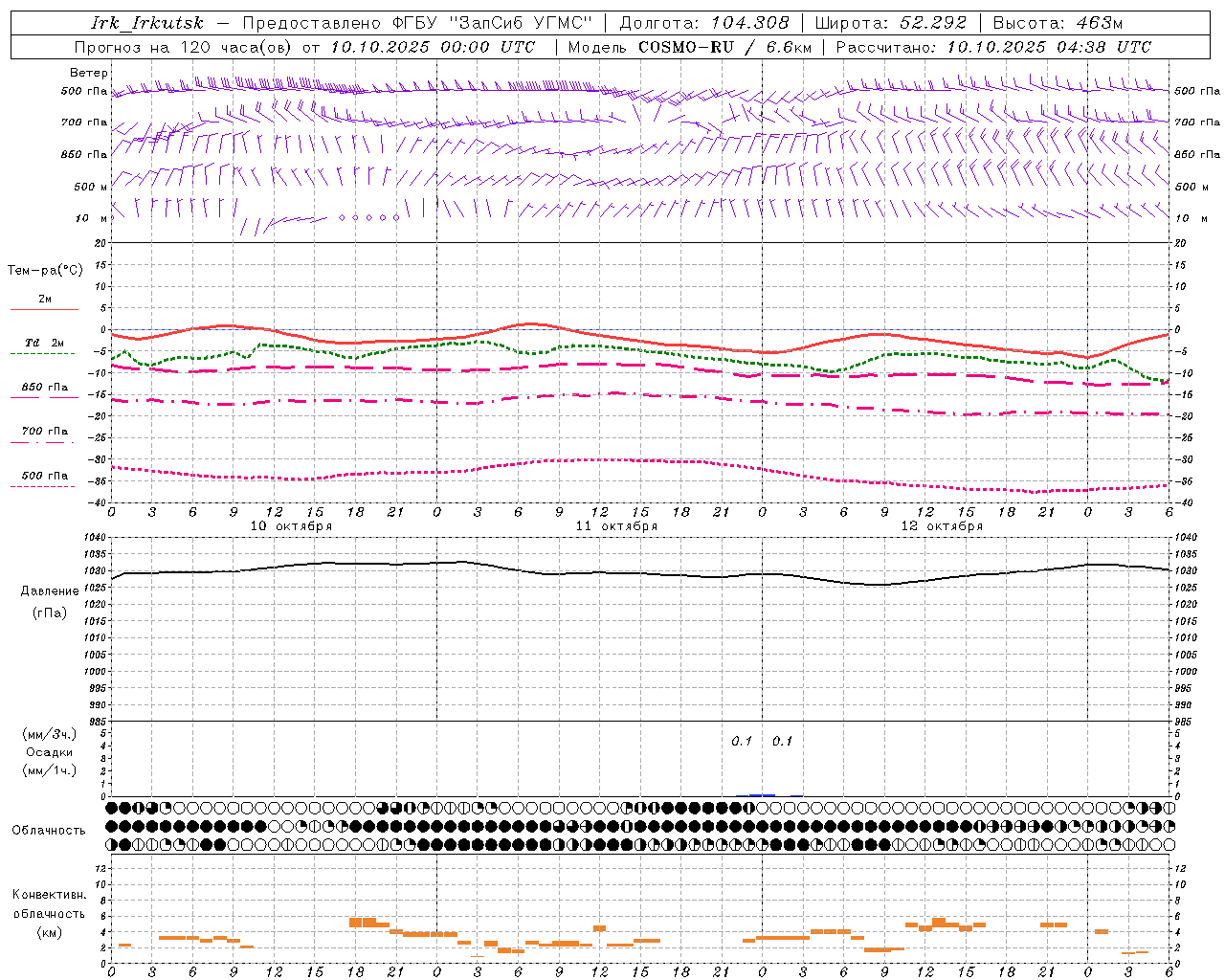
Task: Click the '12 октября' date label
Action: pyautogui.click(x=942, y=526)
